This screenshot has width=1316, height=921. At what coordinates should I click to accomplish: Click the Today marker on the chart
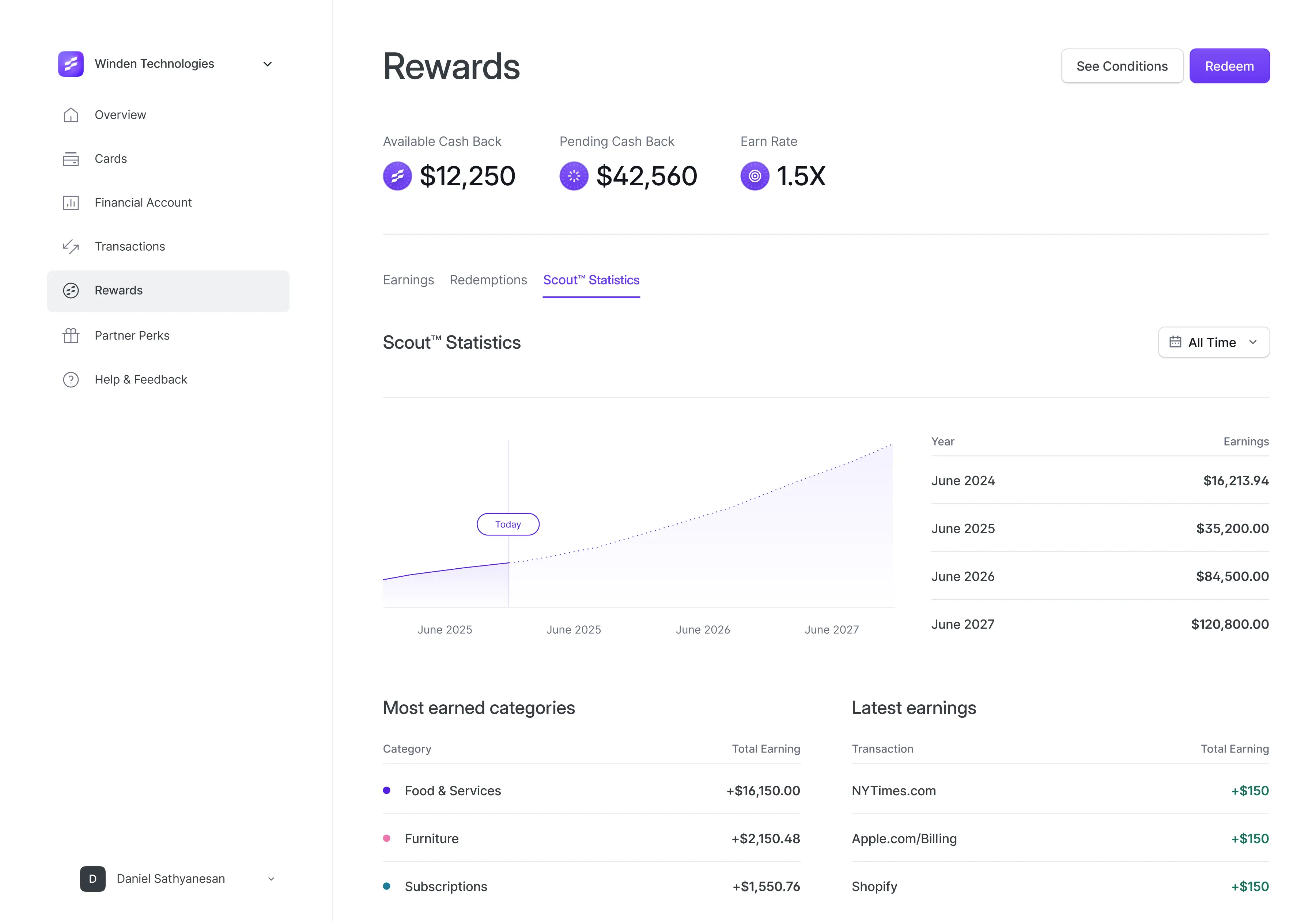[508, 524]
